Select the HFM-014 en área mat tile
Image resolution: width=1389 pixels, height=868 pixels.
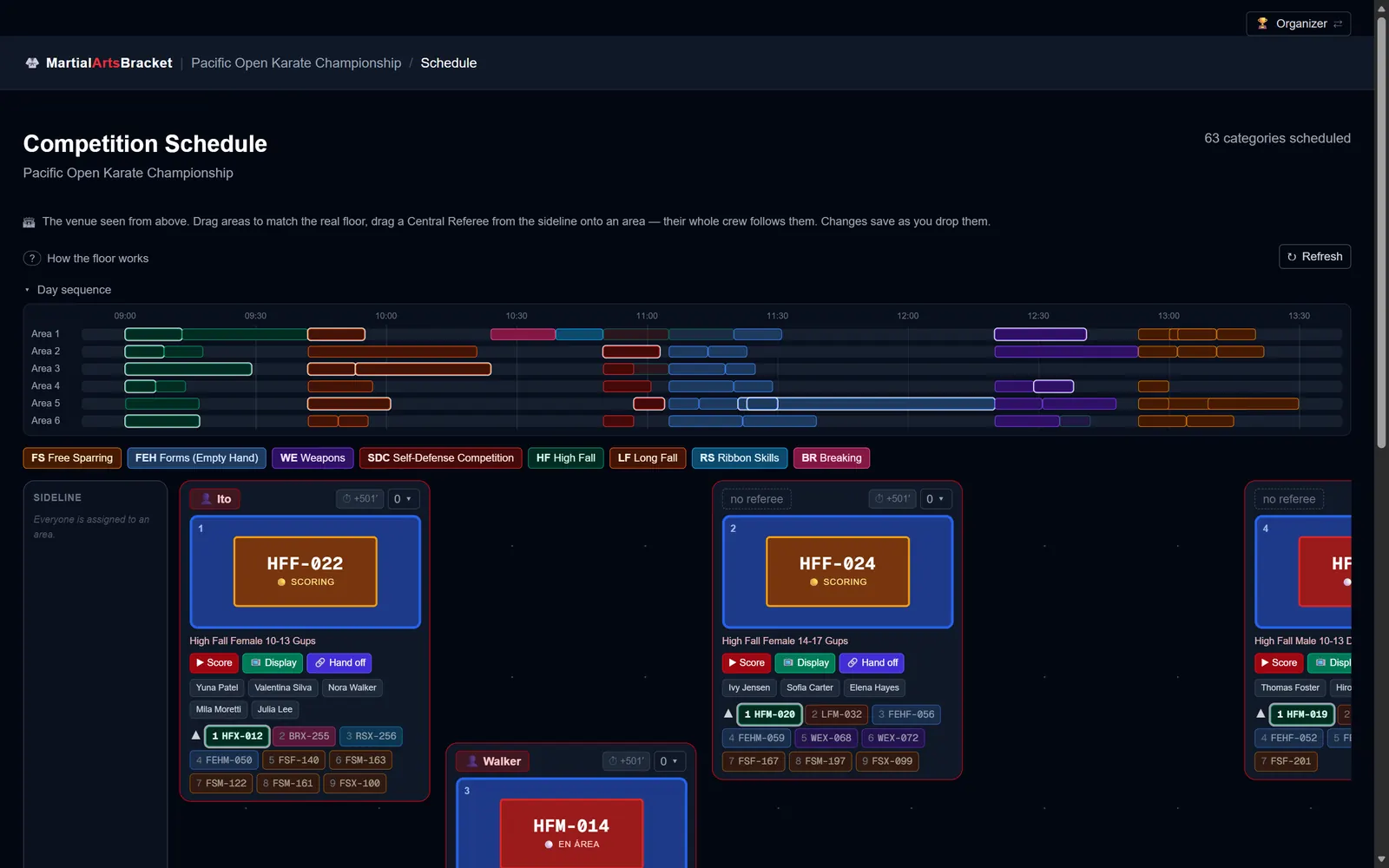click(x=571, y=833)
